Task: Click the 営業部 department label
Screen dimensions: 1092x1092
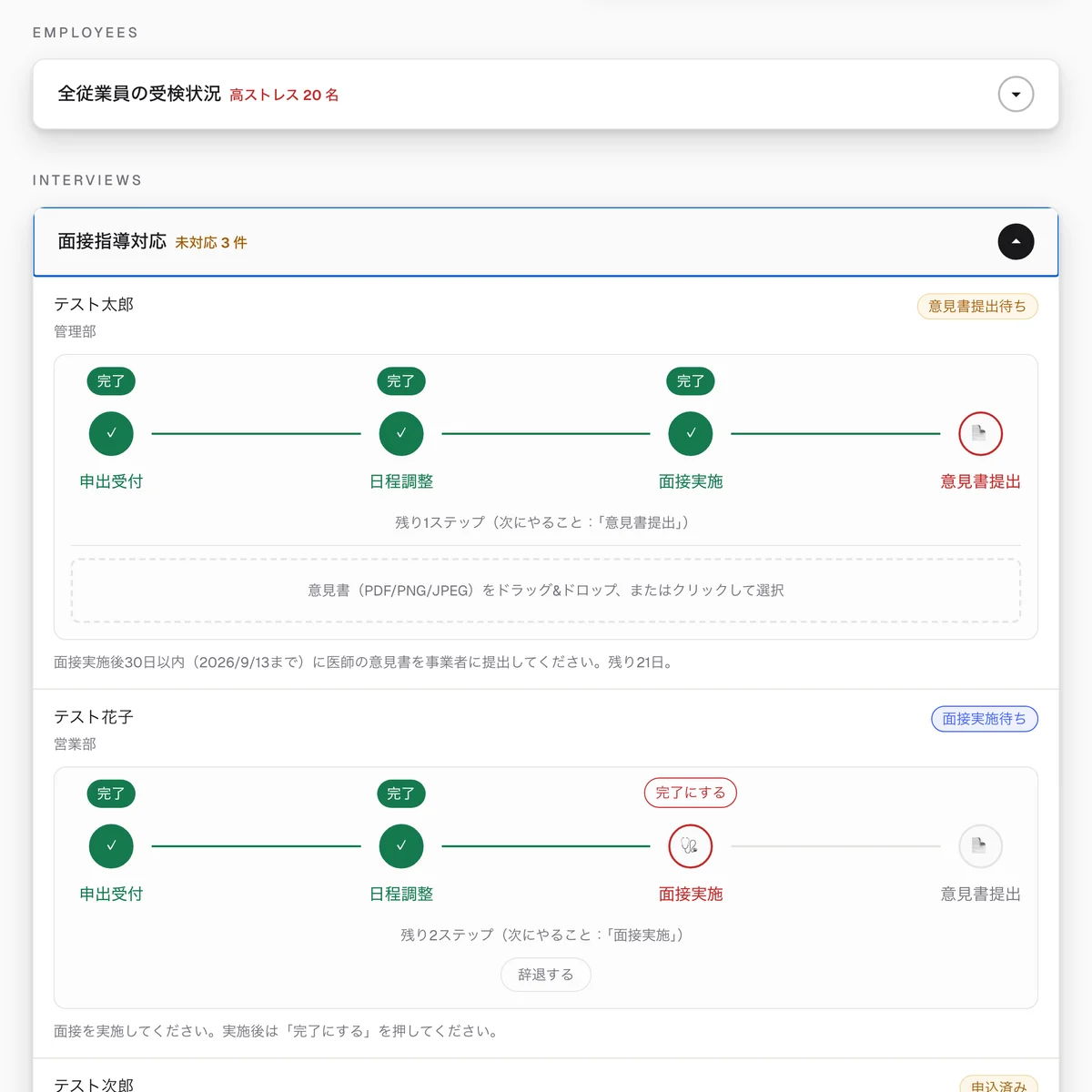Action: coord(75,744)
